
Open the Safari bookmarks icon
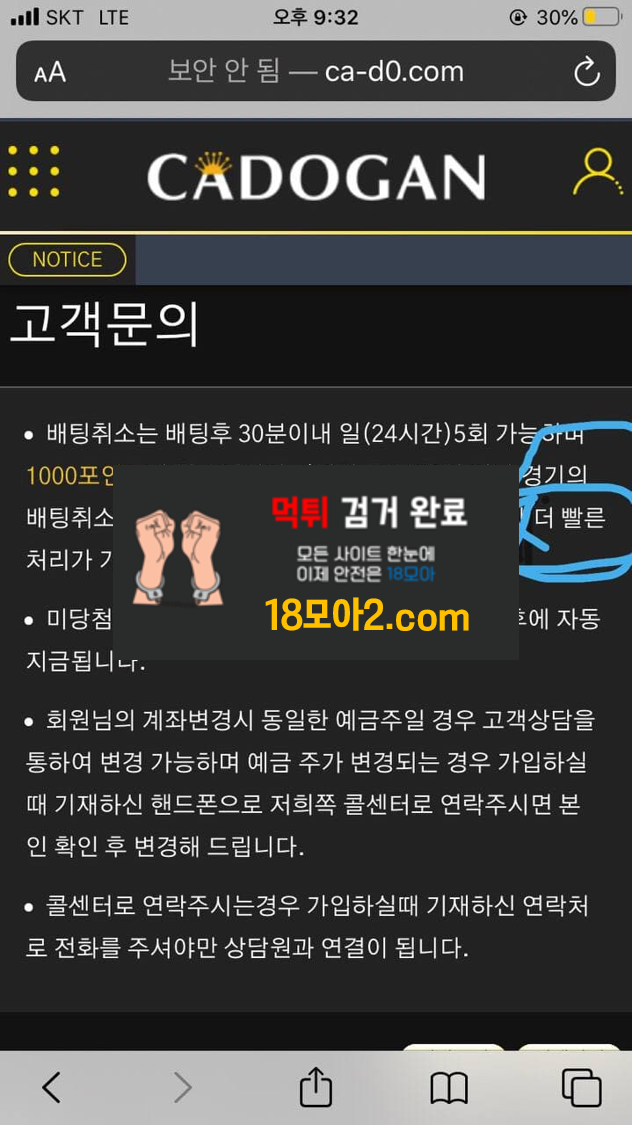(449, 1088)
